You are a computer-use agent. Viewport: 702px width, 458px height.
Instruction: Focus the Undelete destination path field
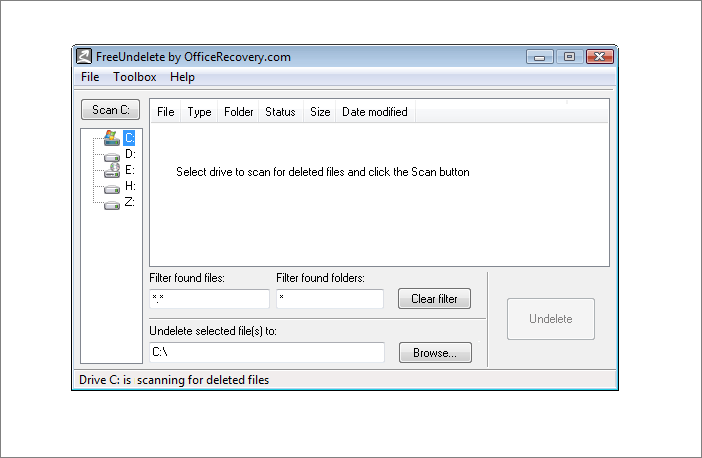click(267, 352)
